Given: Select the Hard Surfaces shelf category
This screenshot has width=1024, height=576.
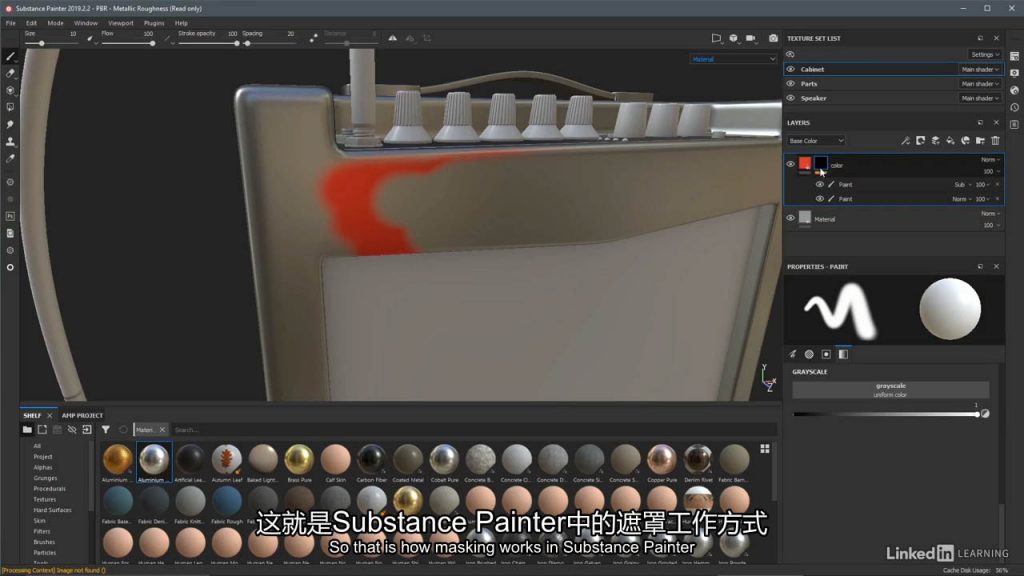Looking at the screenshot, I should 52,510.
